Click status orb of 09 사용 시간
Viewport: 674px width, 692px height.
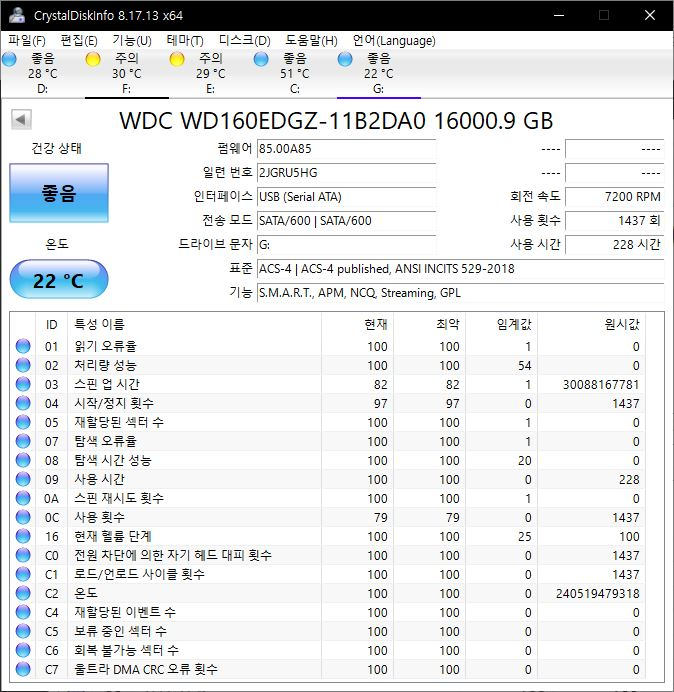pos(23,479)
